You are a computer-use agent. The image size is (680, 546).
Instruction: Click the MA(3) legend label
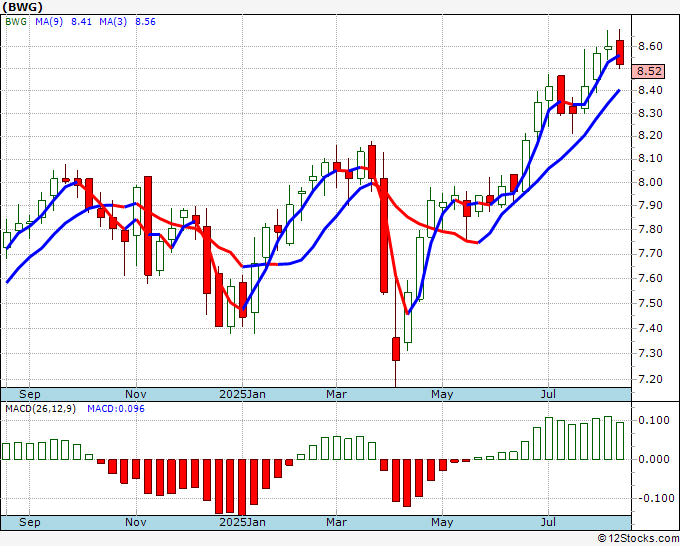[113, 22]
